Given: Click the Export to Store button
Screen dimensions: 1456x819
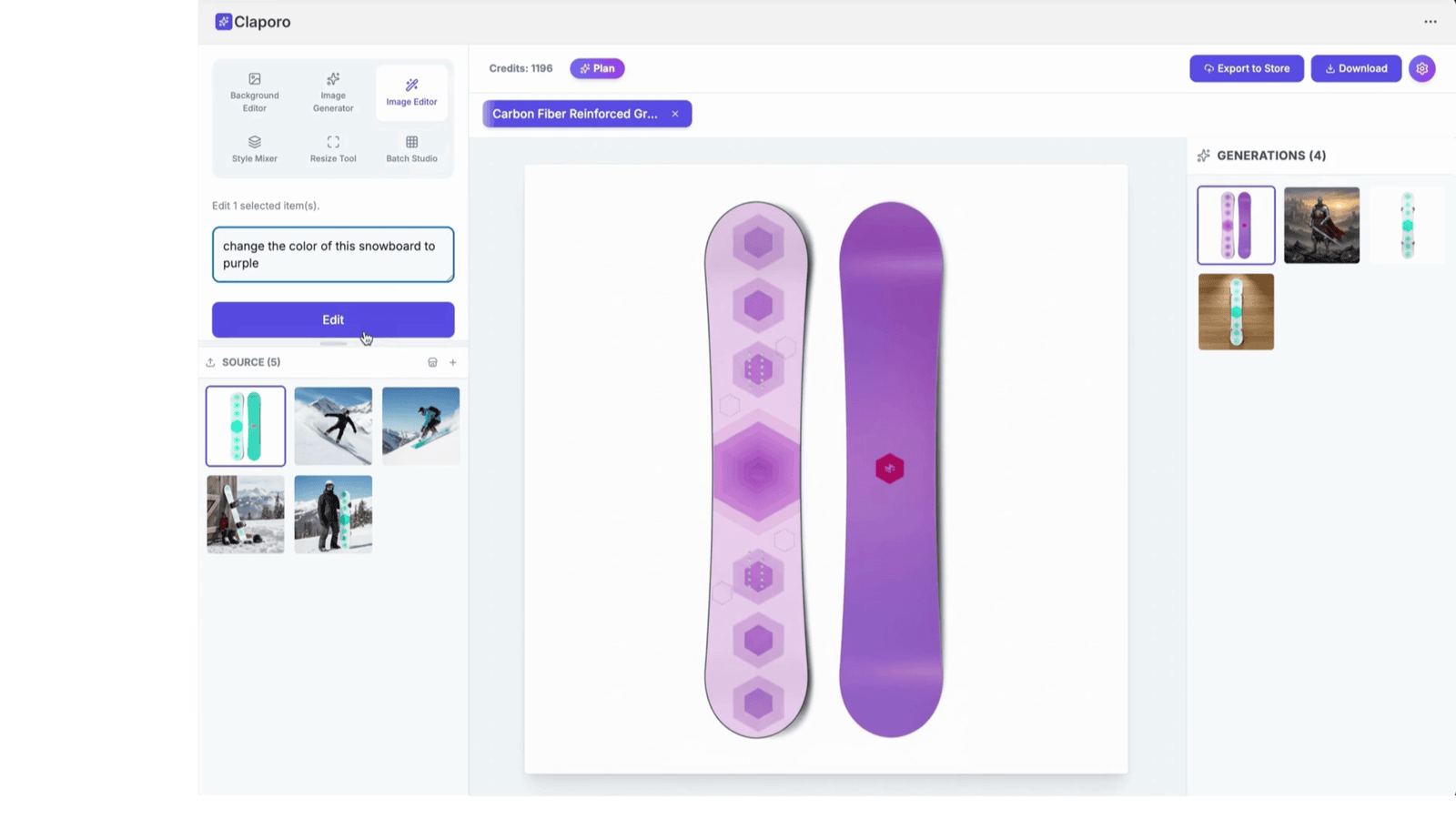Looking at the screenshot, I should [x=1246, y=68].
